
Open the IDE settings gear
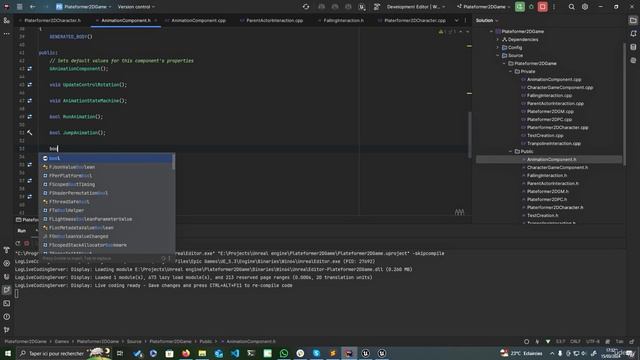click(x=585, y=7)
